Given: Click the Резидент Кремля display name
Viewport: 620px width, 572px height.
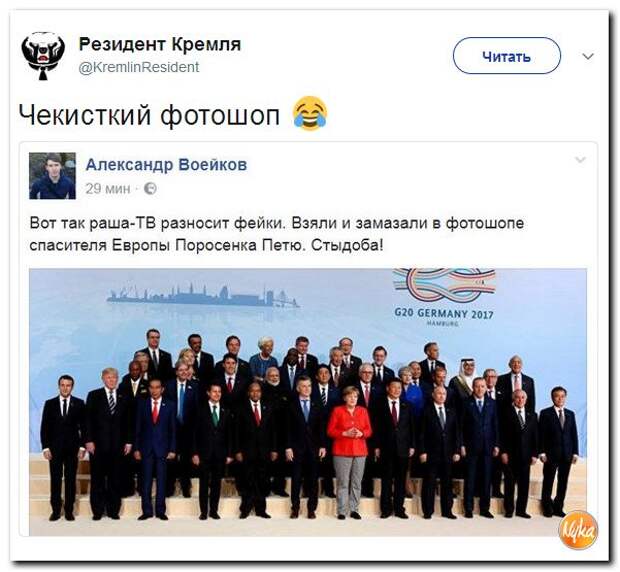Looking at the screenshot, I should click(x=160, y=44).
